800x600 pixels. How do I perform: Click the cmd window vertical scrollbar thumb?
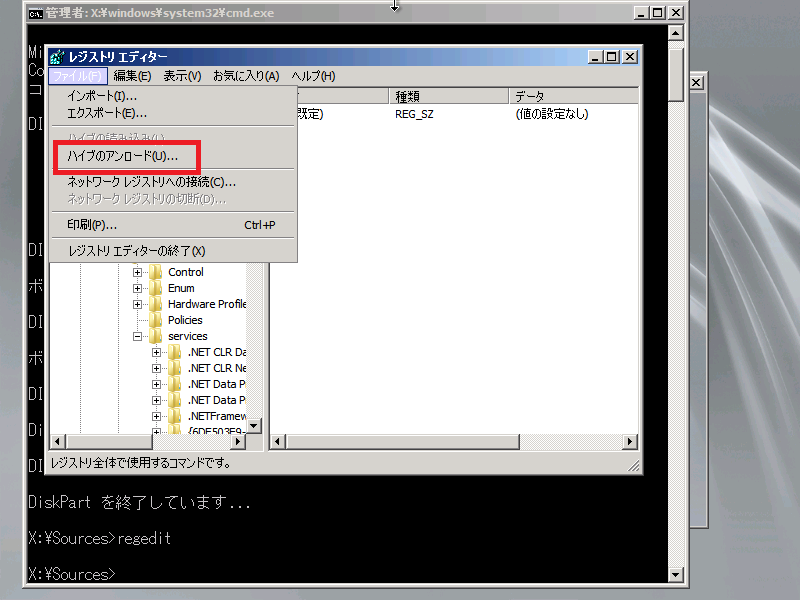point(676,74)
